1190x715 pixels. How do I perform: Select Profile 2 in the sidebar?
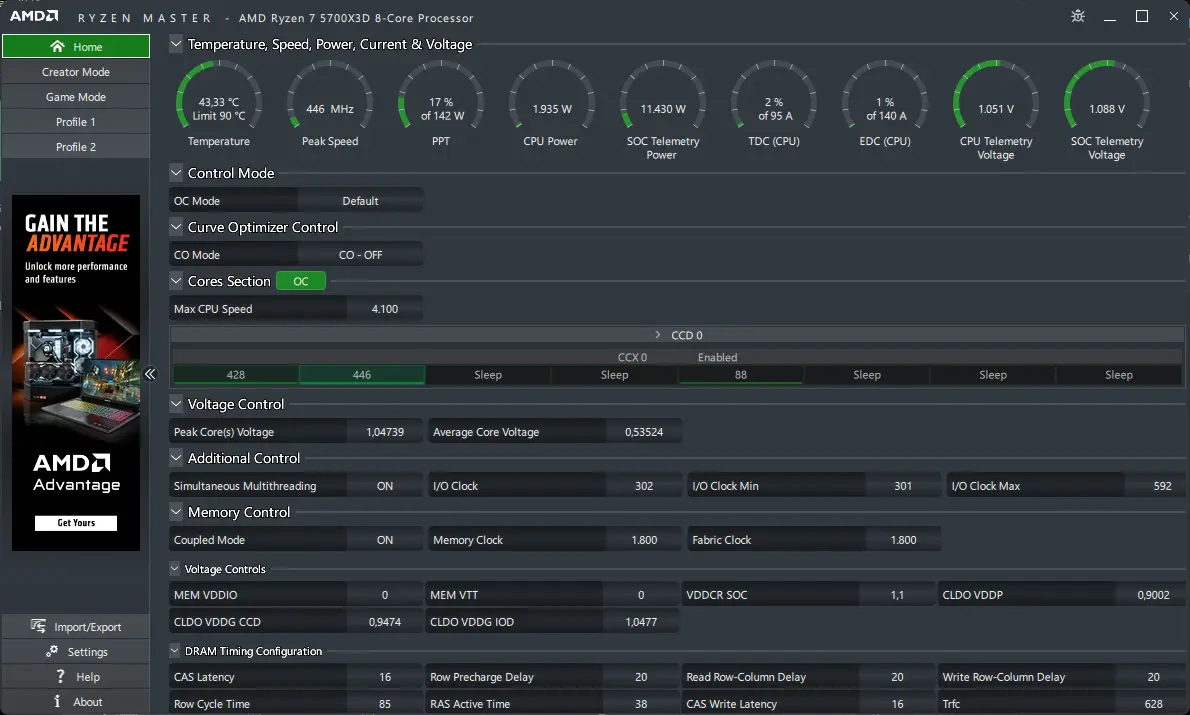pos(76,147)
